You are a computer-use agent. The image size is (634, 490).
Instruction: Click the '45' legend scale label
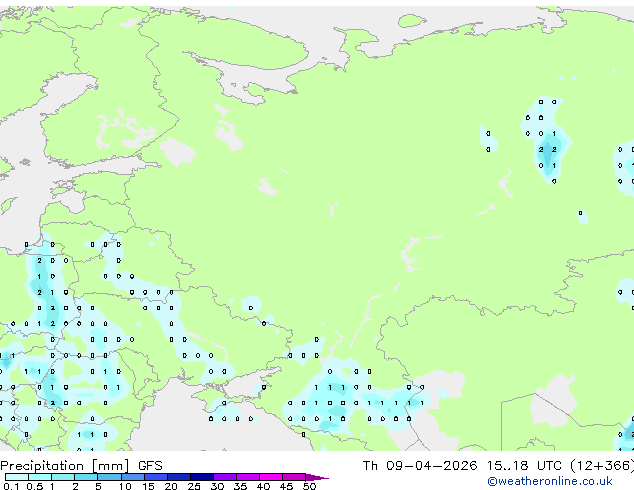click(x=286, y=486)
